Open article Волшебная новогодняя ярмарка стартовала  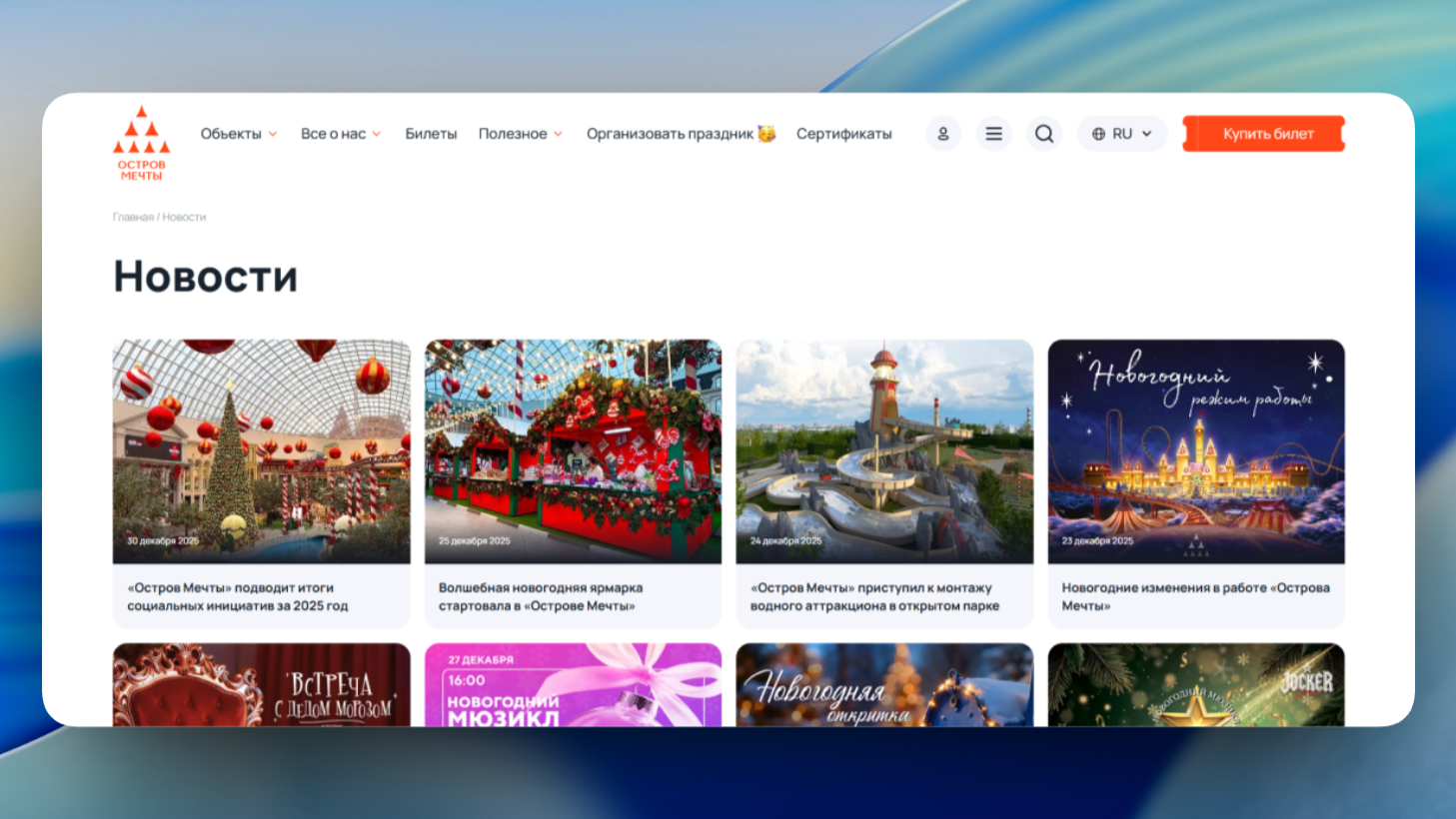coord(541,596)
